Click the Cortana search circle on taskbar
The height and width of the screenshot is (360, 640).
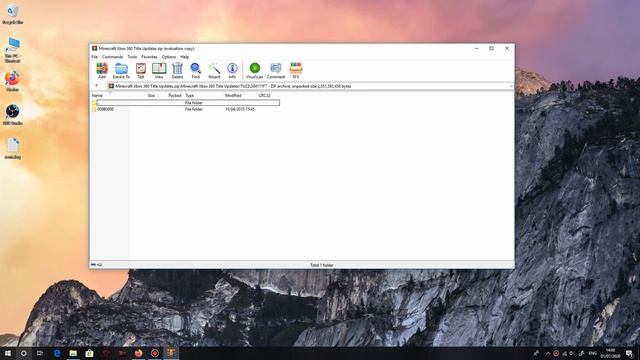(24, 353)
